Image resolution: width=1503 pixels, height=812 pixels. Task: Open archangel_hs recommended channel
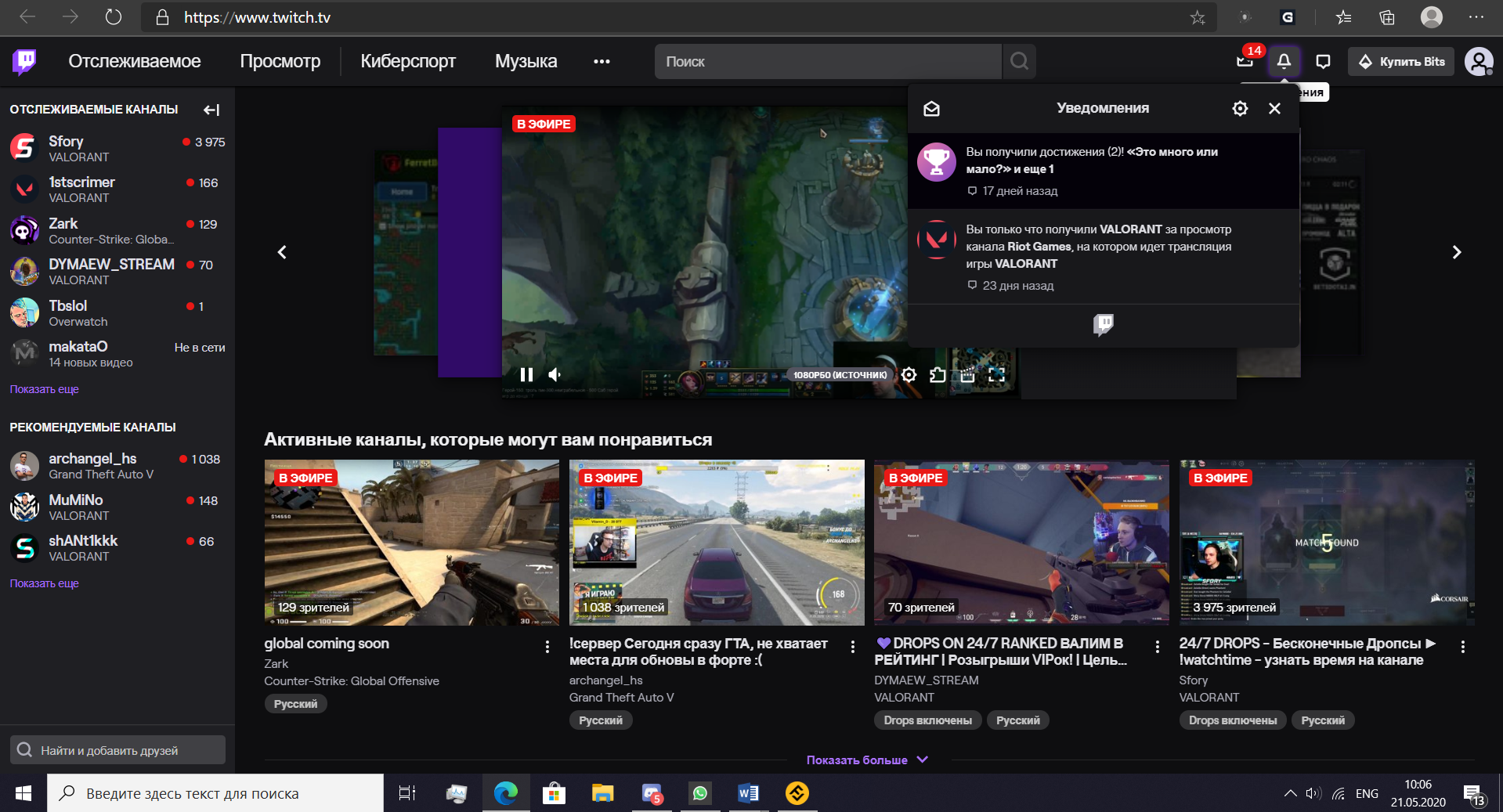point(117,465)
